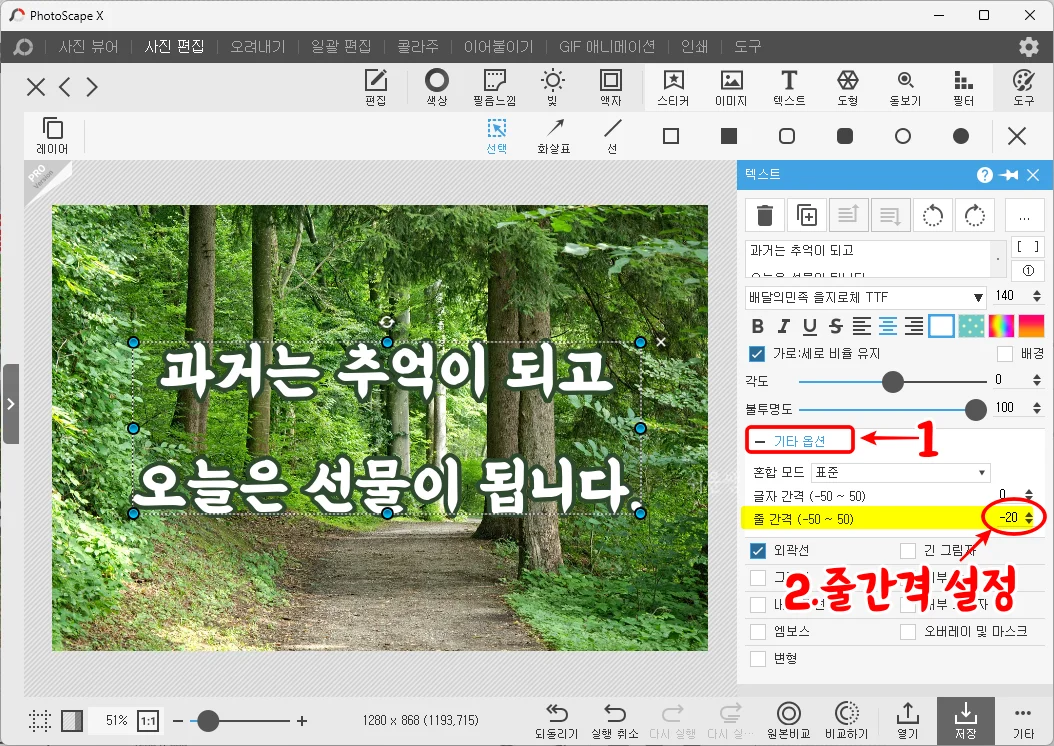Duplicate the selected text layer
The image size is (1054, 746).
click(x=807, y=215)
